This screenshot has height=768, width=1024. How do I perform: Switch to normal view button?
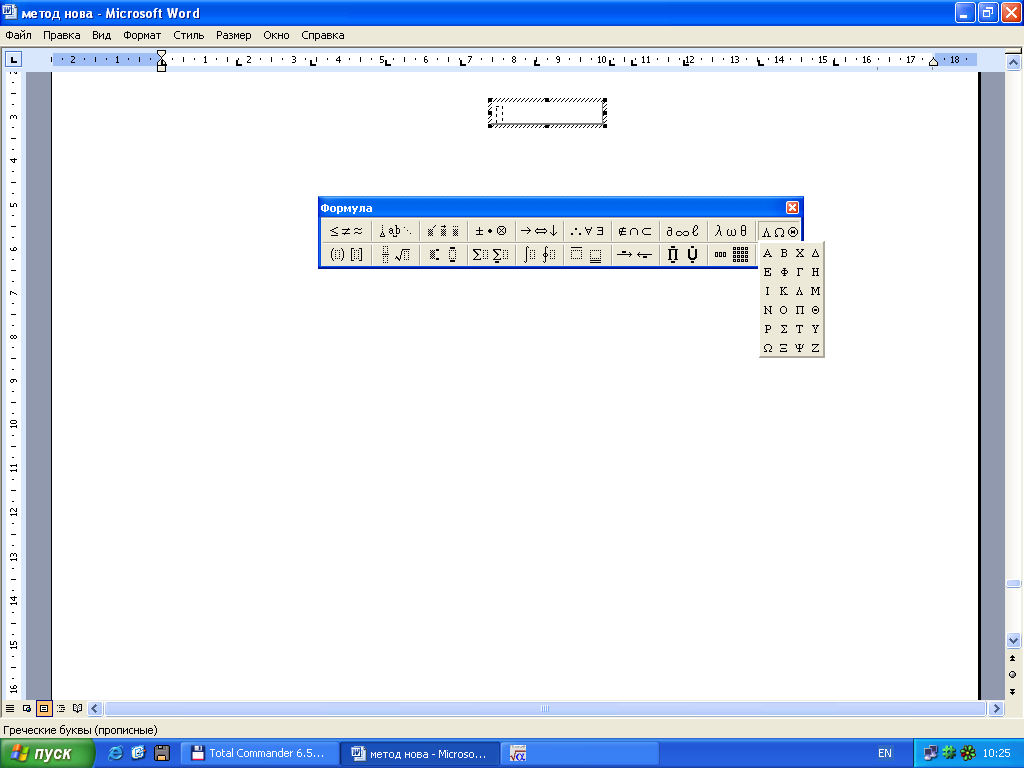pyautogui.click(x=10, y=708)
